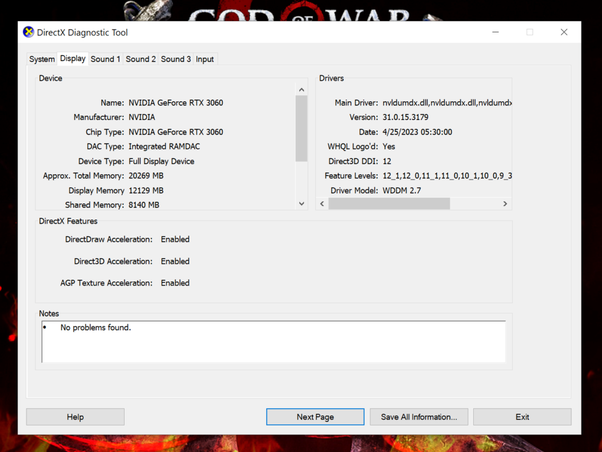Click the Drivers horizontal scrollbar thumb
The height and width of the screenshot is (452, 602).
click(x=389, y=204)
